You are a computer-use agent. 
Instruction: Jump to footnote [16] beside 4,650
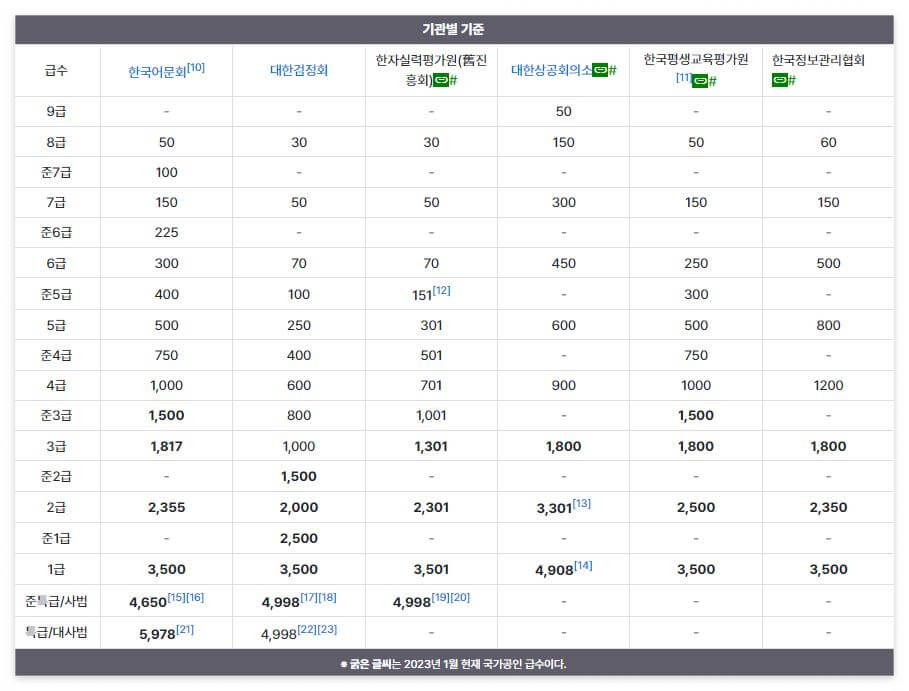click(x=195, y=597)
